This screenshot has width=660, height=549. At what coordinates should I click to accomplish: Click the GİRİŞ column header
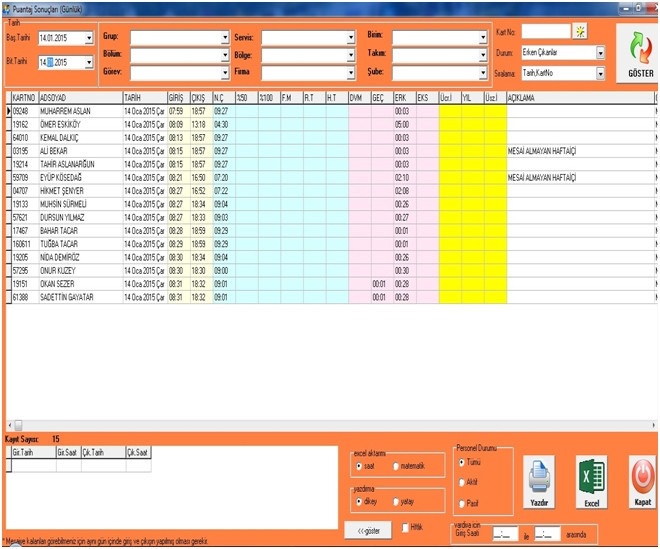(x=178, y=97)
